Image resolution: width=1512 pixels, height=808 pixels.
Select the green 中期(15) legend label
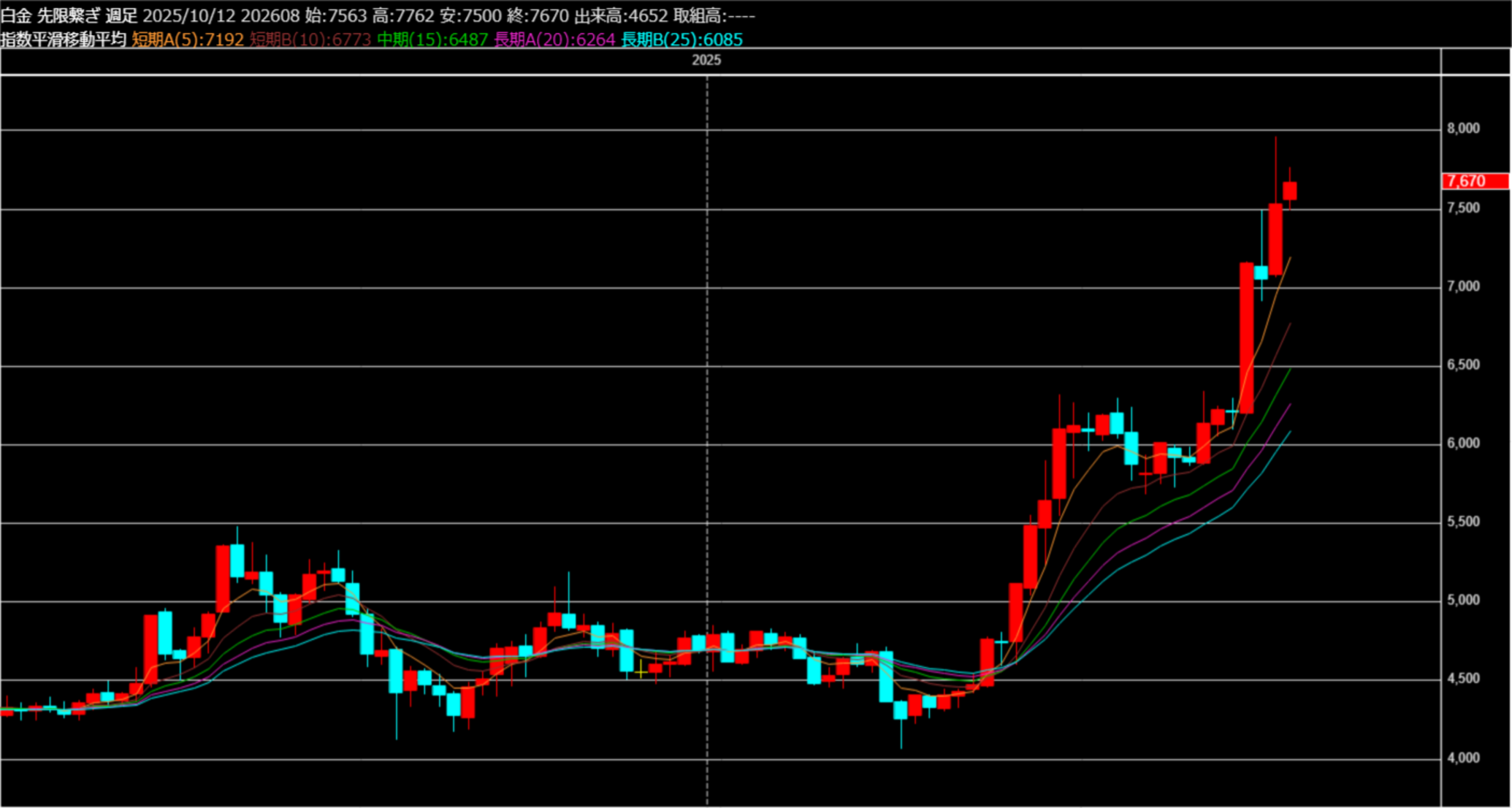pyautogui.click(x=432, y=39)
